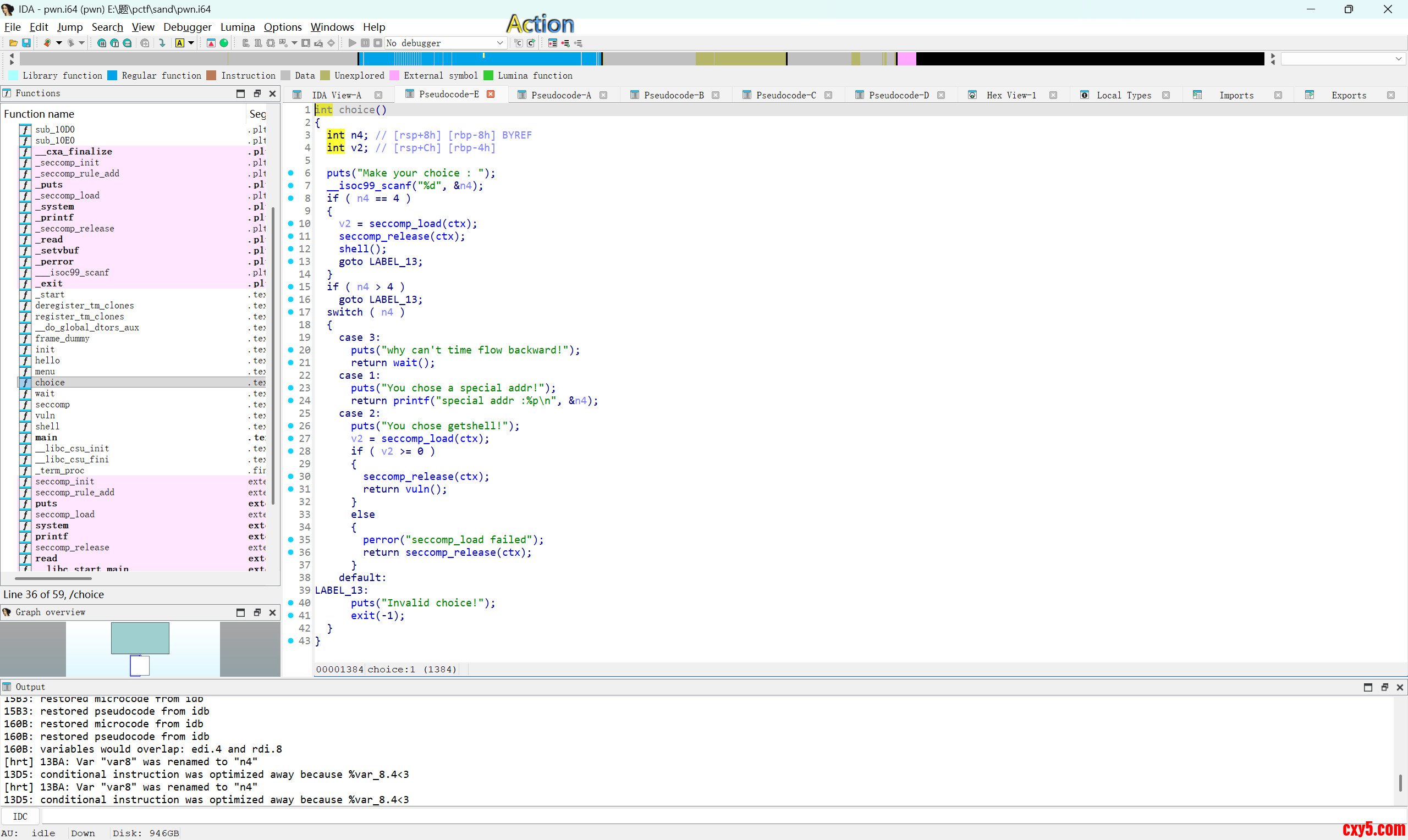The width and height of the screenshot is (1408, 840).
Task: Select the vuln function in list
Action: pyautogui.click(x=45, y=416)
